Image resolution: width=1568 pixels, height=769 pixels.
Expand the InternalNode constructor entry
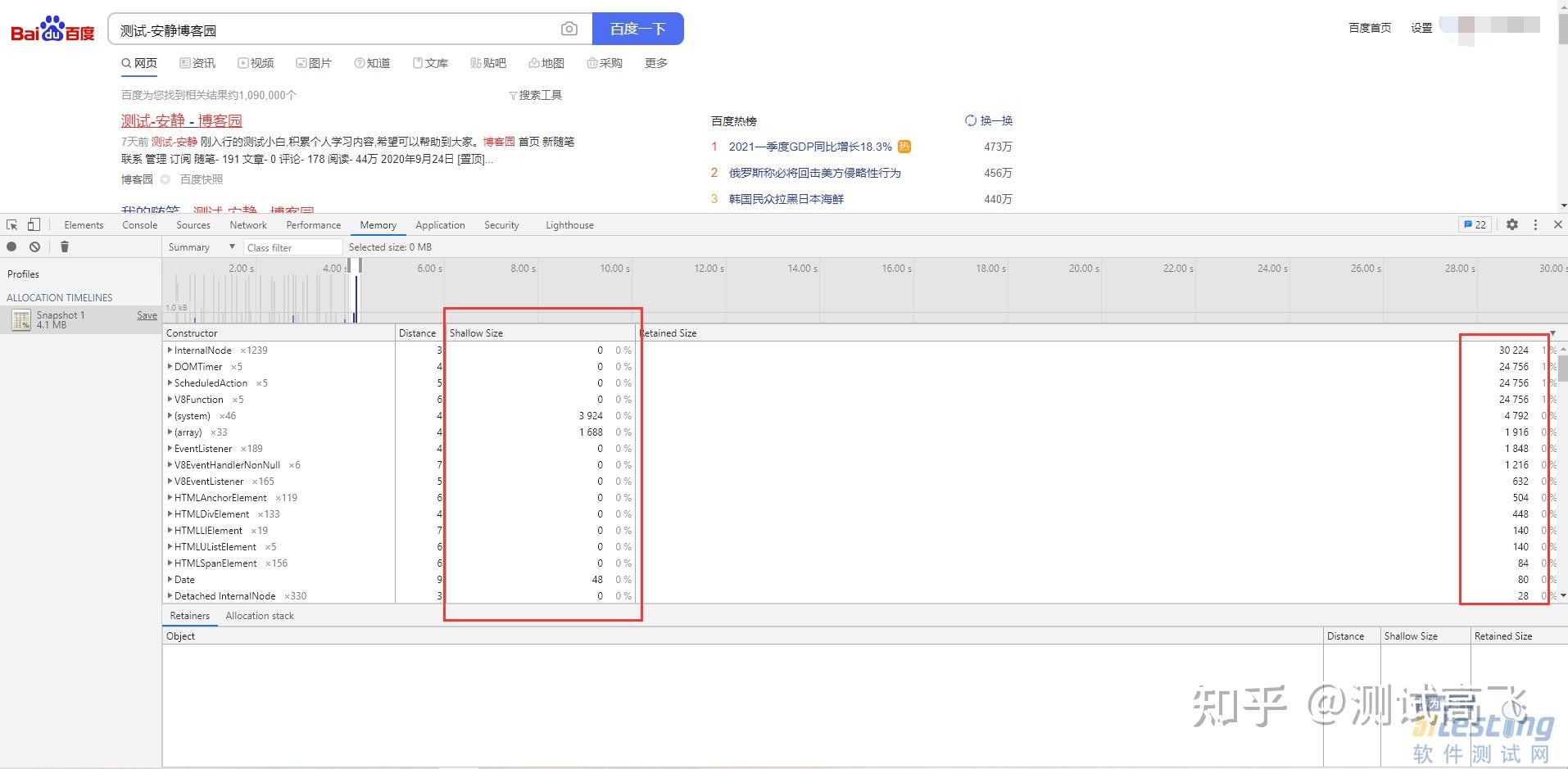click(170, 350)
